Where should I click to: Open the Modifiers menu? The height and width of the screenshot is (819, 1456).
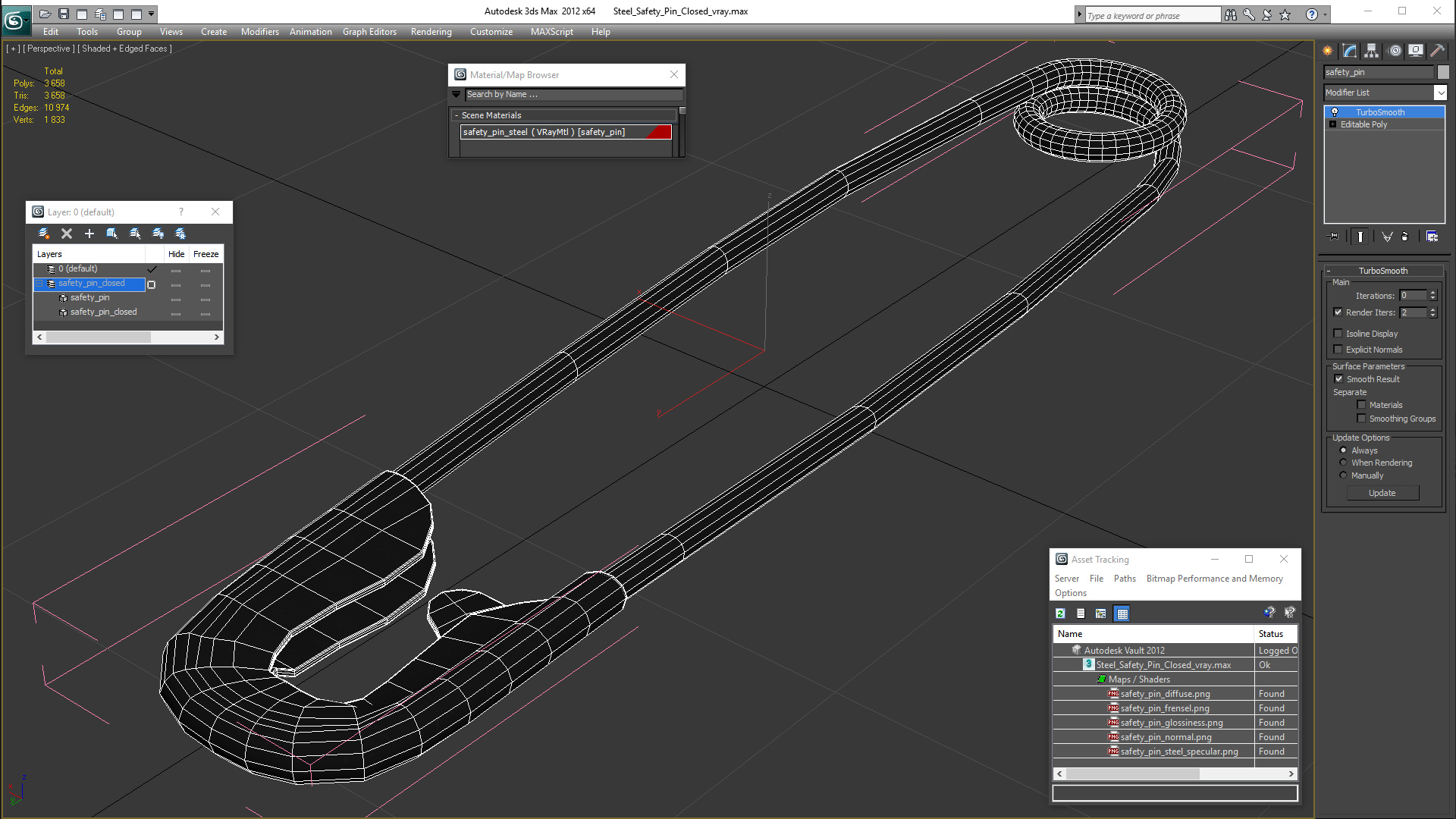point(259,32)
